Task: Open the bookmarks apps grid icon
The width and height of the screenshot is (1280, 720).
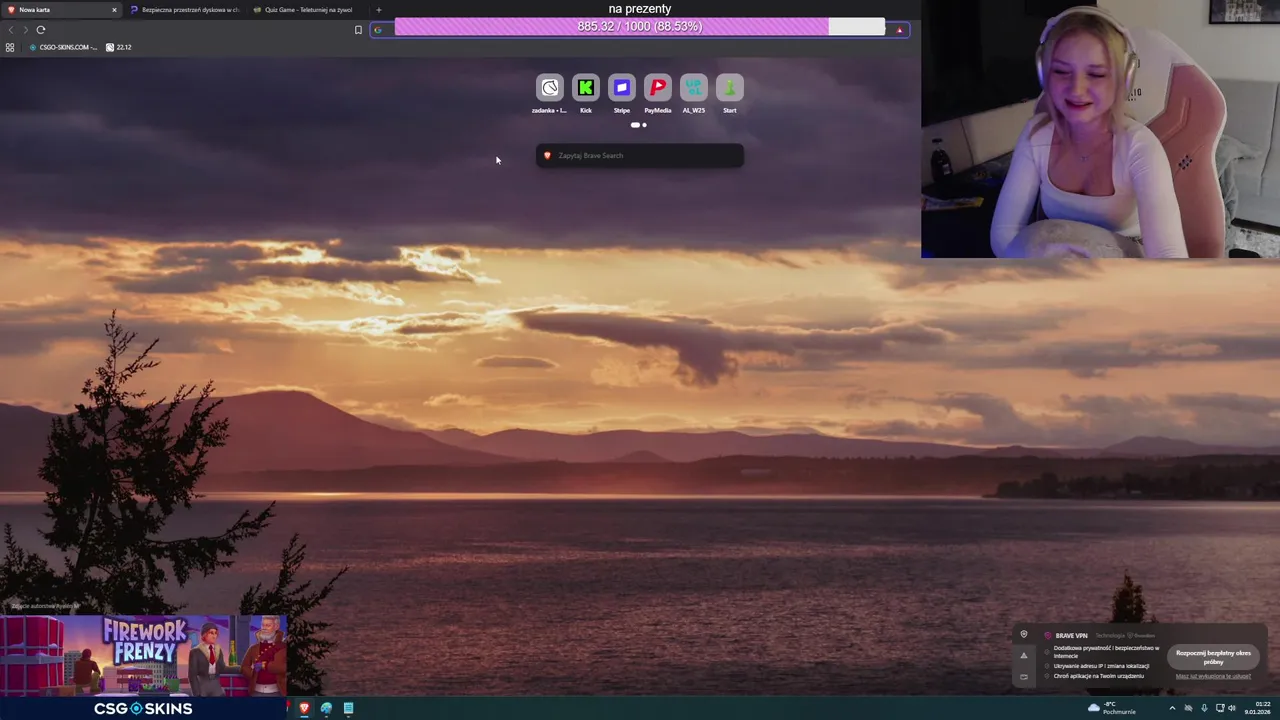Action: point(10,47)
